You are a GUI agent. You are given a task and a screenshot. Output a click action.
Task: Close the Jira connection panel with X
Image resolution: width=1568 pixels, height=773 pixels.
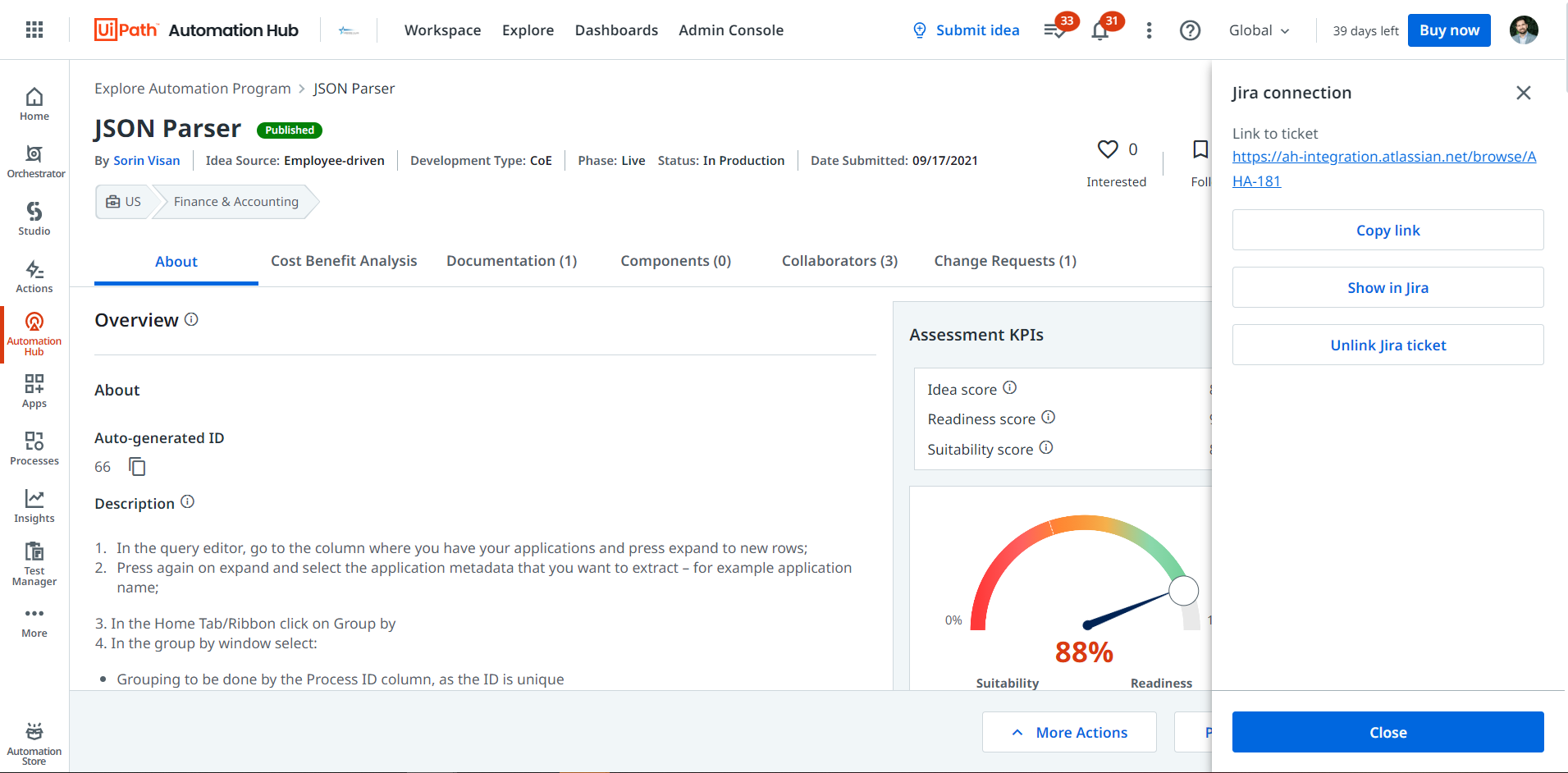click(x=1524, y=93)
